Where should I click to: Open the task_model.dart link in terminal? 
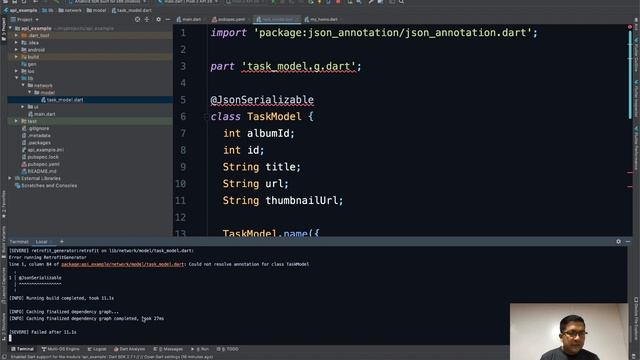pos(122,264)
